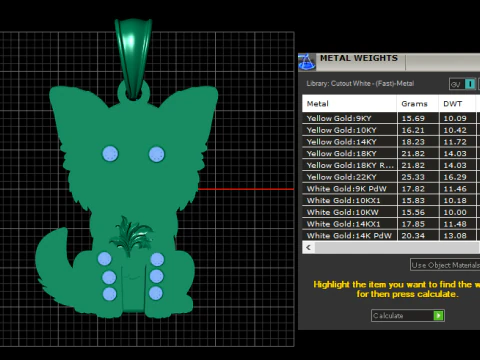Click the 15.83 grams cell

(418, 200)
